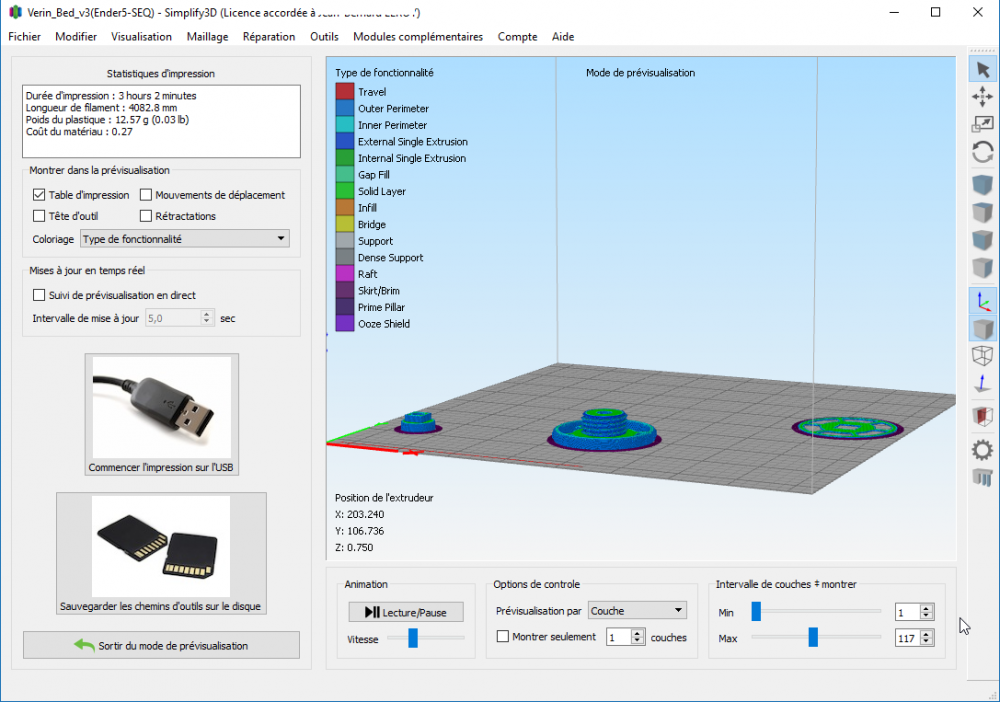Screen dimensions: 1000x702
Task: Open the Coloriage dropdown
Action: (185, 238)
